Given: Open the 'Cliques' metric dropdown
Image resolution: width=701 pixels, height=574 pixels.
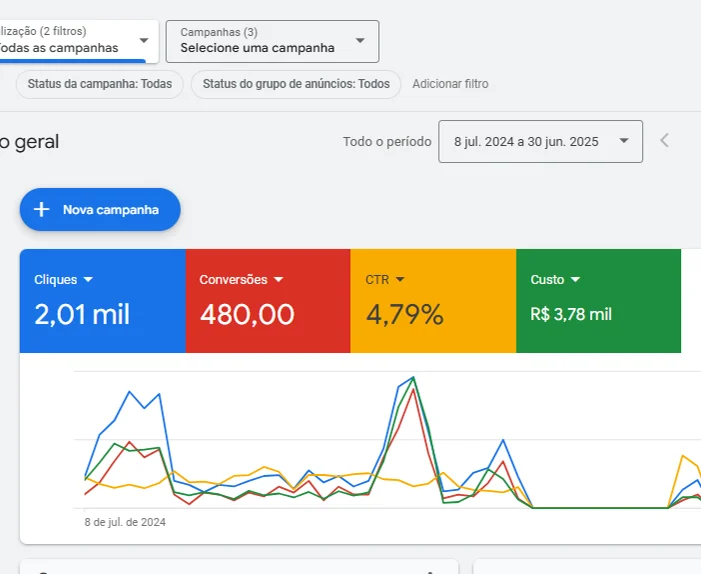Looking at the screenshot, I should click(x=63, y=280).
